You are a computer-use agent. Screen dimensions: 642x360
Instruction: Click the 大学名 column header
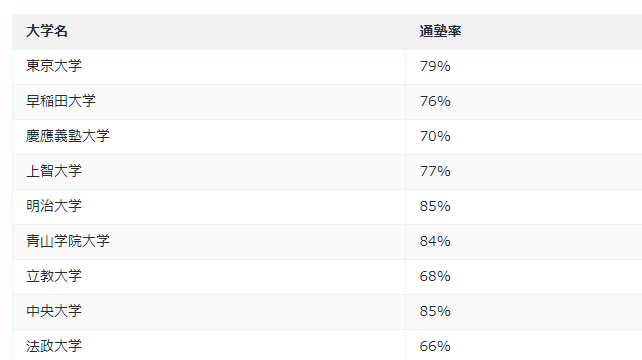point(209,32)
